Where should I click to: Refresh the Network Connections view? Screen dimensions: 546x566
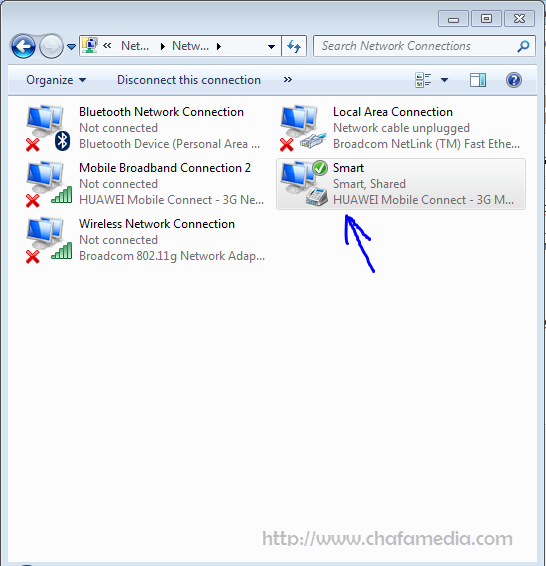(x=294, y=46)
